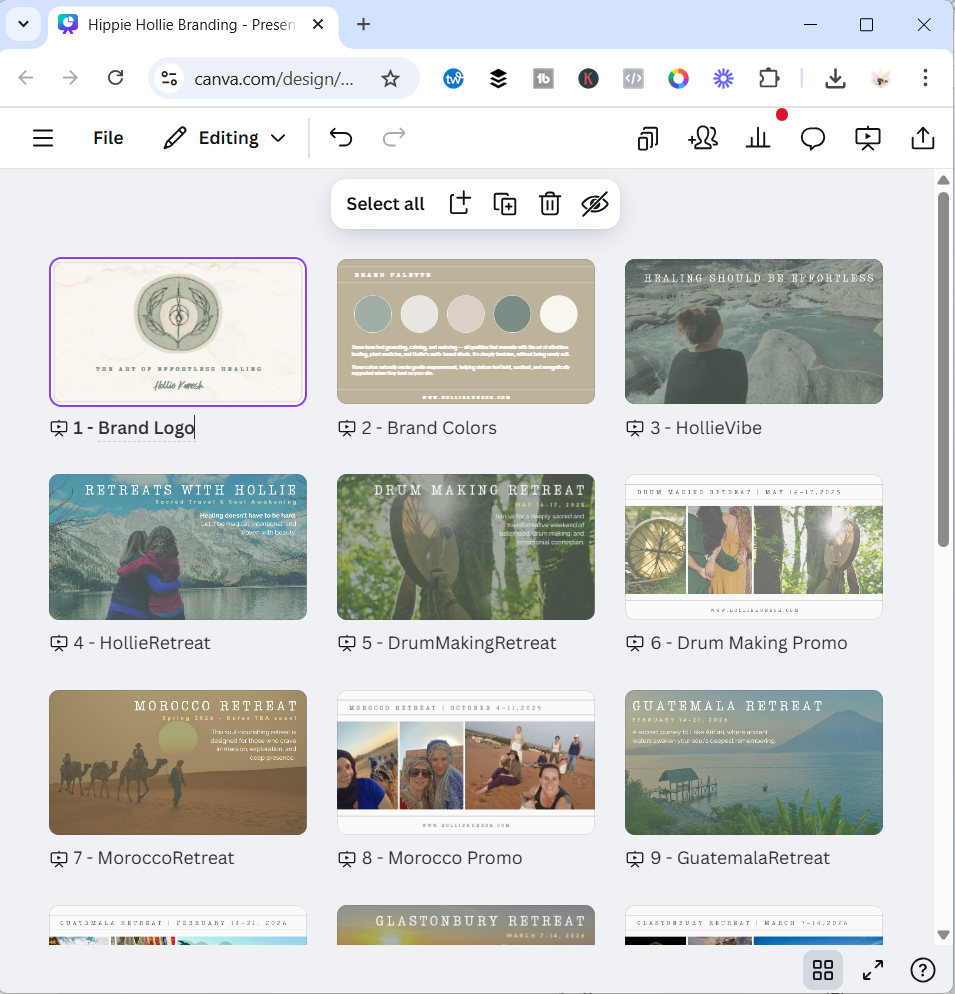Viewport: 955px width, 994px height.
Task: Click the title '6 - Drum Making Promo'
Action: (749, 643)
